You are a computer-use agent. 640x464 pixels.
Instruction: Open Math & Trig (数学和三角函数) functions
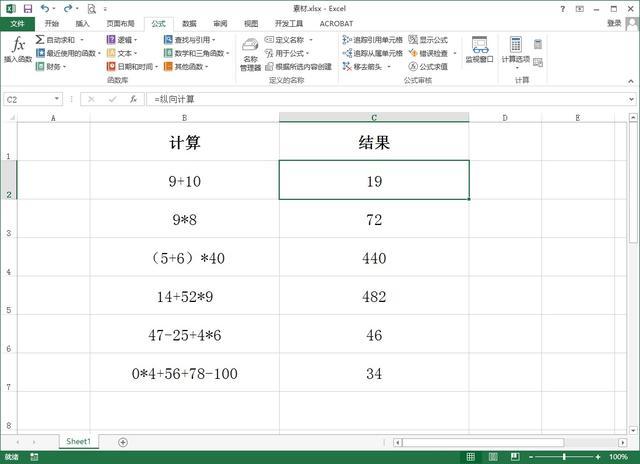(x=197, y=53)
